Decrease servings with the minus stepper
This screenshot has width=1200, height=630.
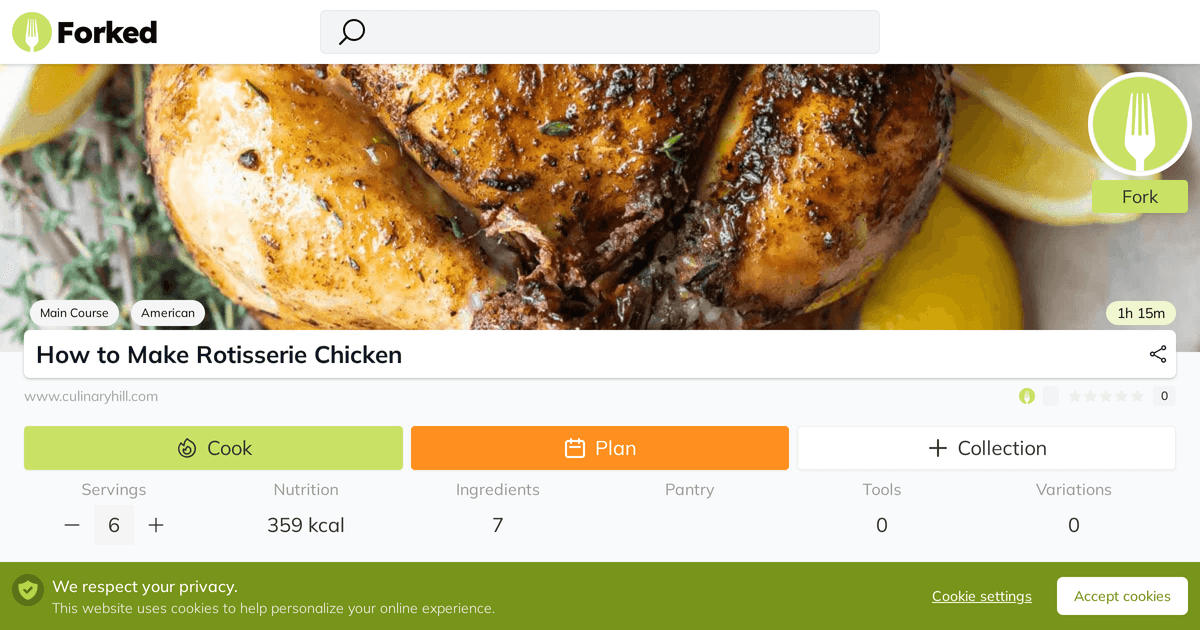tap(71, 524)
